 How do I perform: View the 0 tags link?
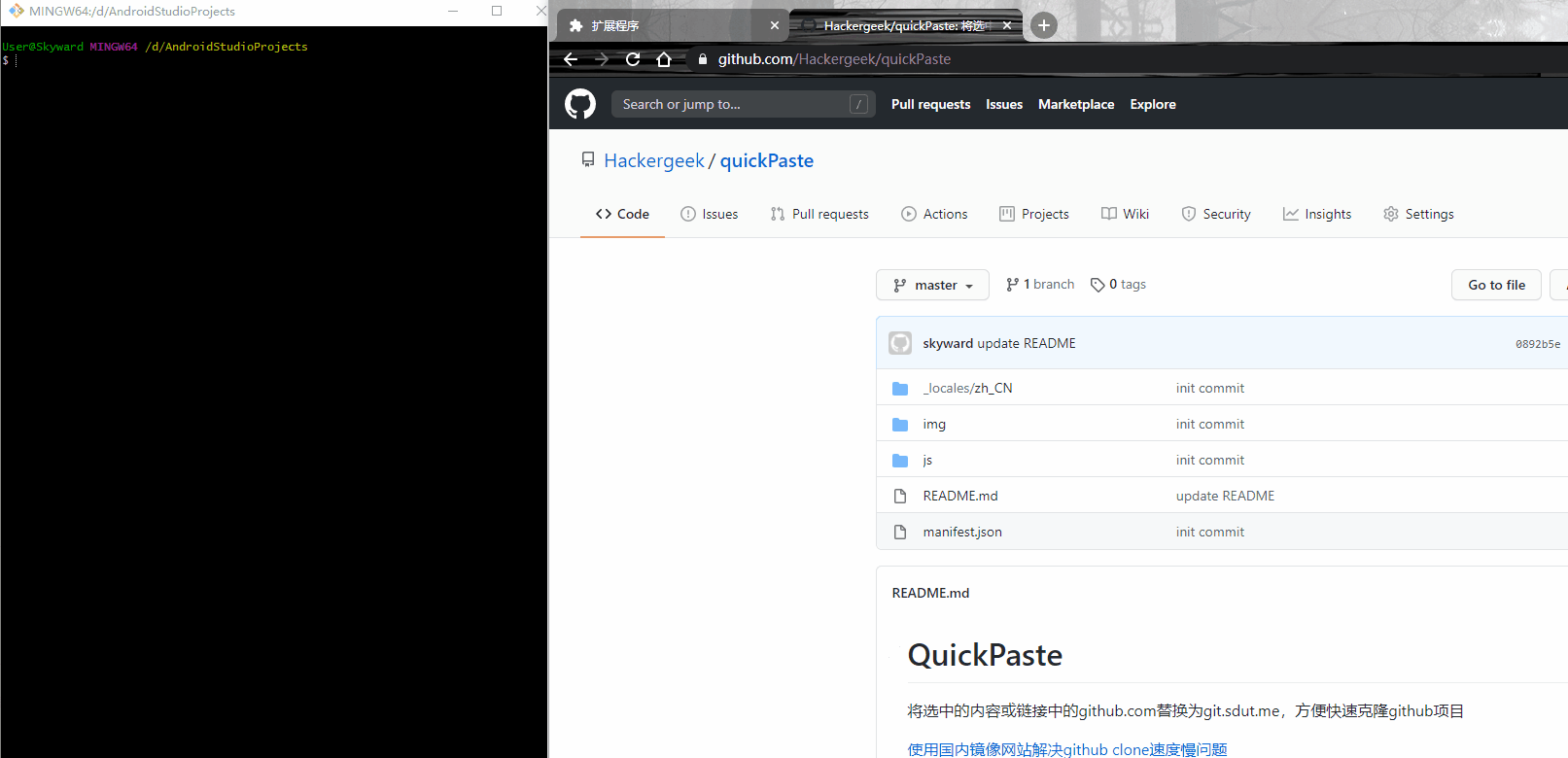tap(1118, 285)
